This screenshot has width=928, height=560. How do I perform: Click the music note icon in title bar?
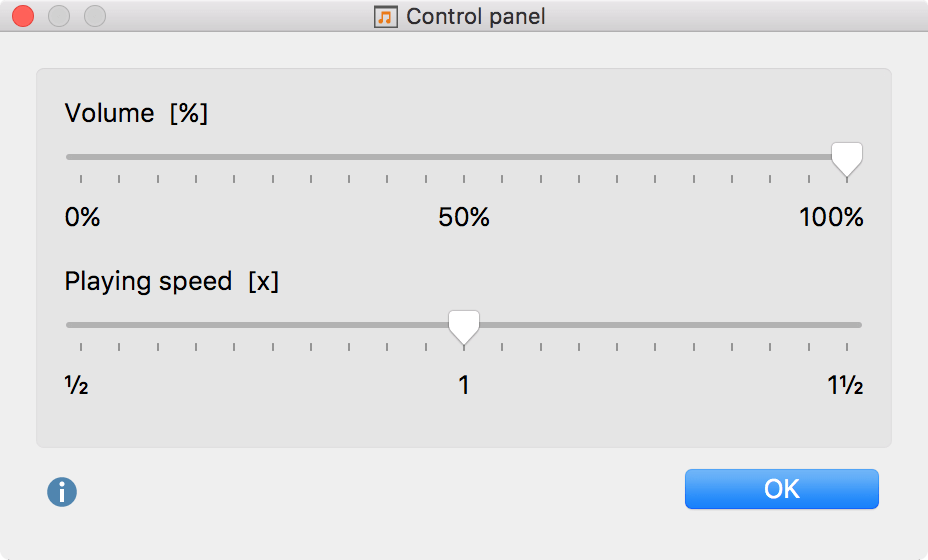click(x=385, y=17)
